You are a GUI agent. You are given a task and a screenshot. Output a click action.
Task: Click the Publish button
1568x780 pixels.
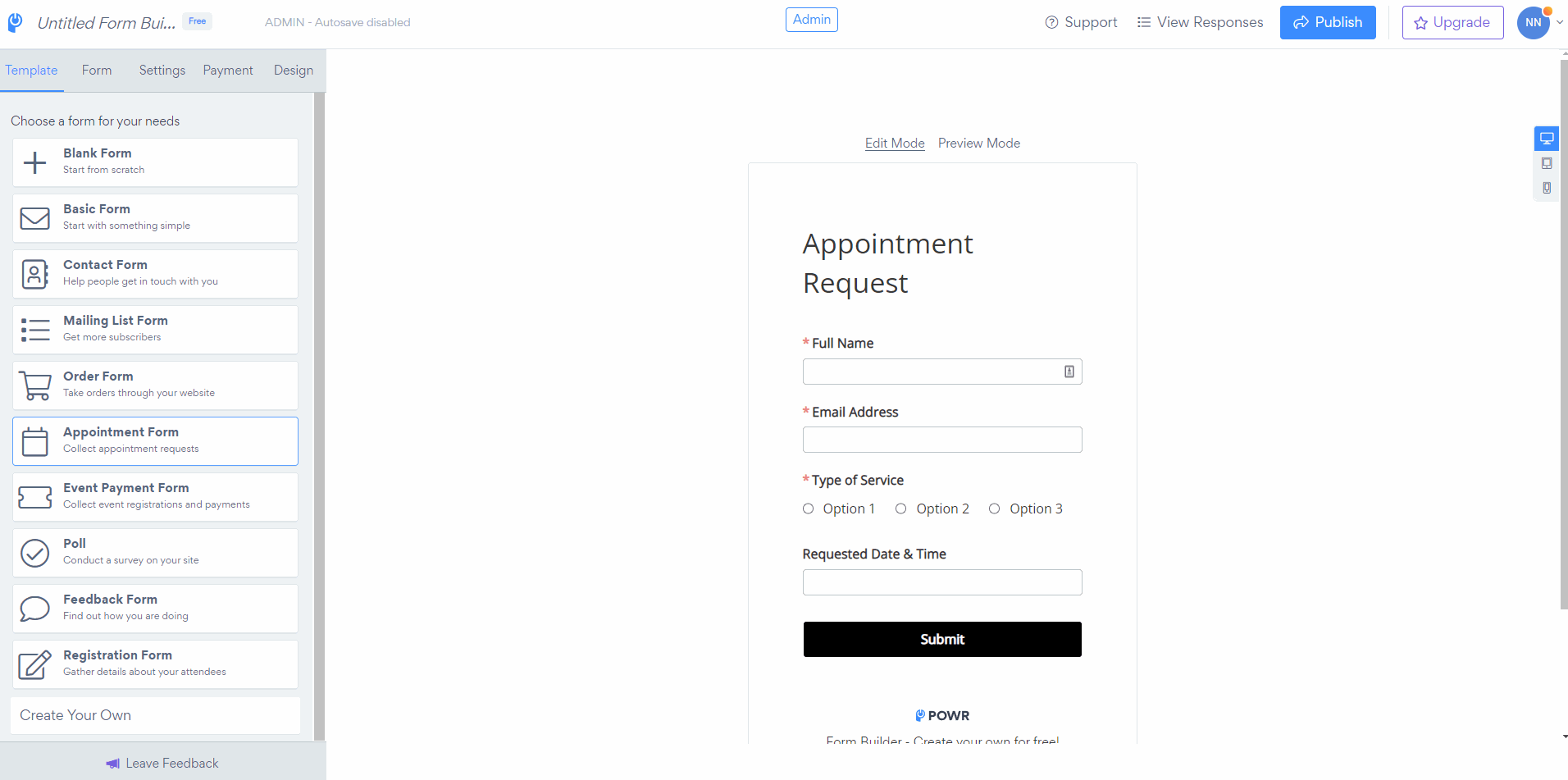pyautogui.click(x=1328, y=23)
